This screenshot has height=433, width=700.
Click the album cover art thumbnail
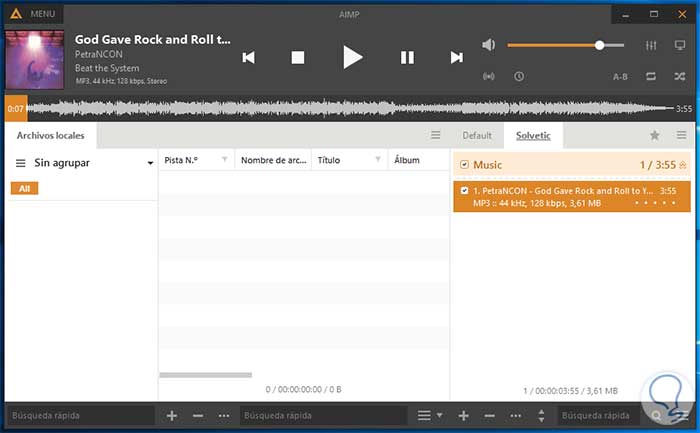point(34,60)
